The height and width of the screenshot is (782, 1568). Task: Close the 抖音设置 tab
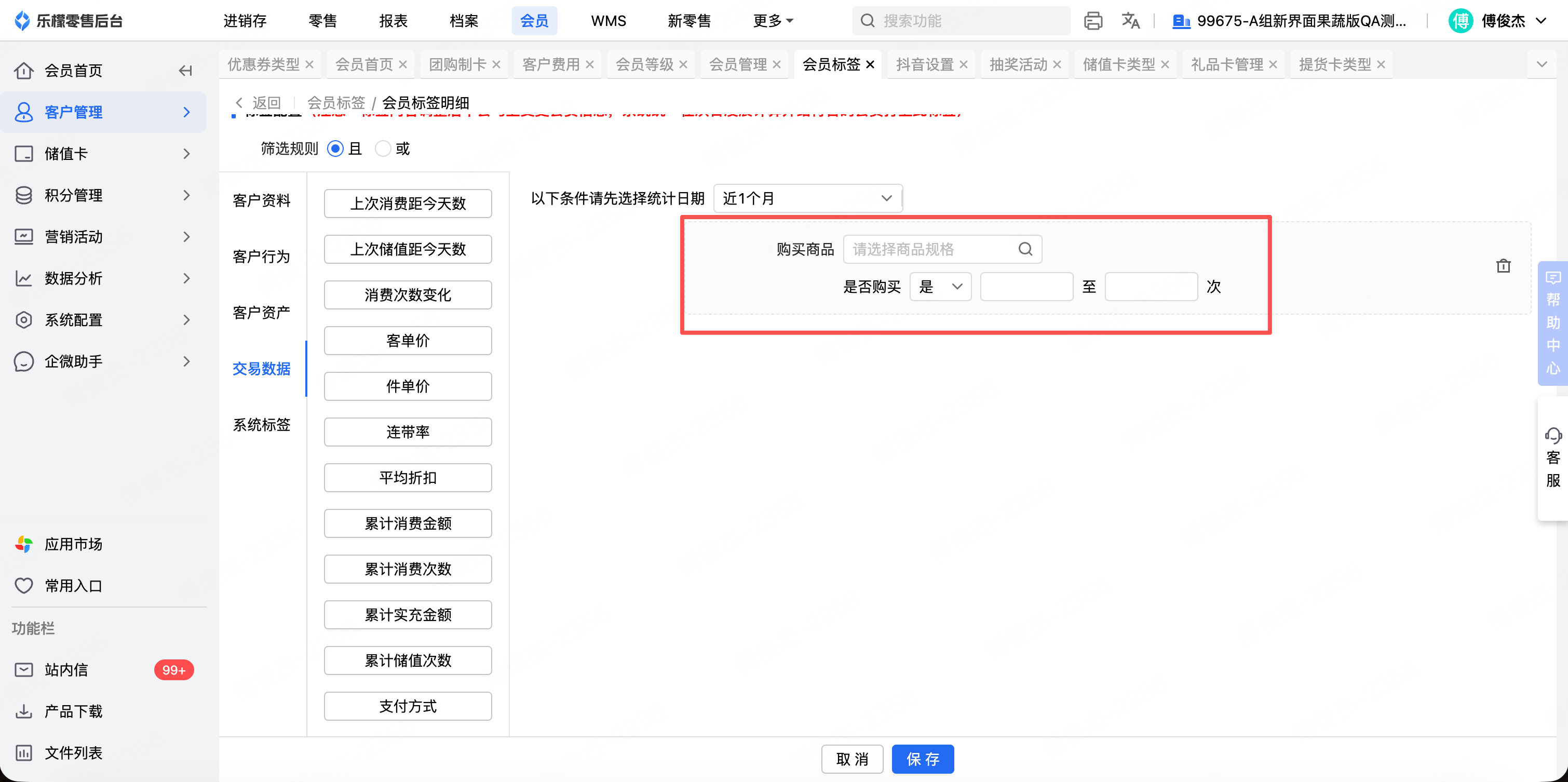tap(964, 64)
